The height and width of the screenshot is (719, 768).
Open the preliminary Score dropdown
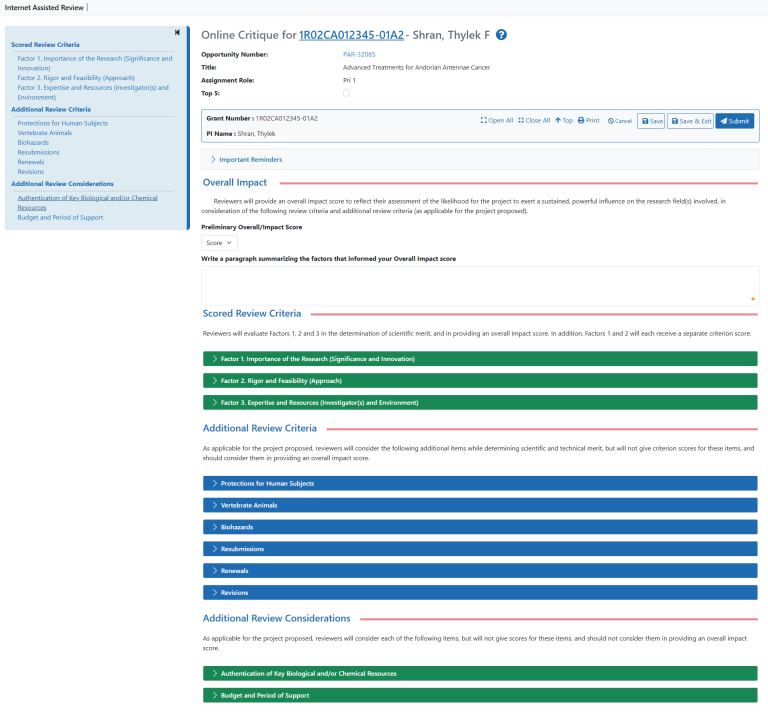click(219, 242)
